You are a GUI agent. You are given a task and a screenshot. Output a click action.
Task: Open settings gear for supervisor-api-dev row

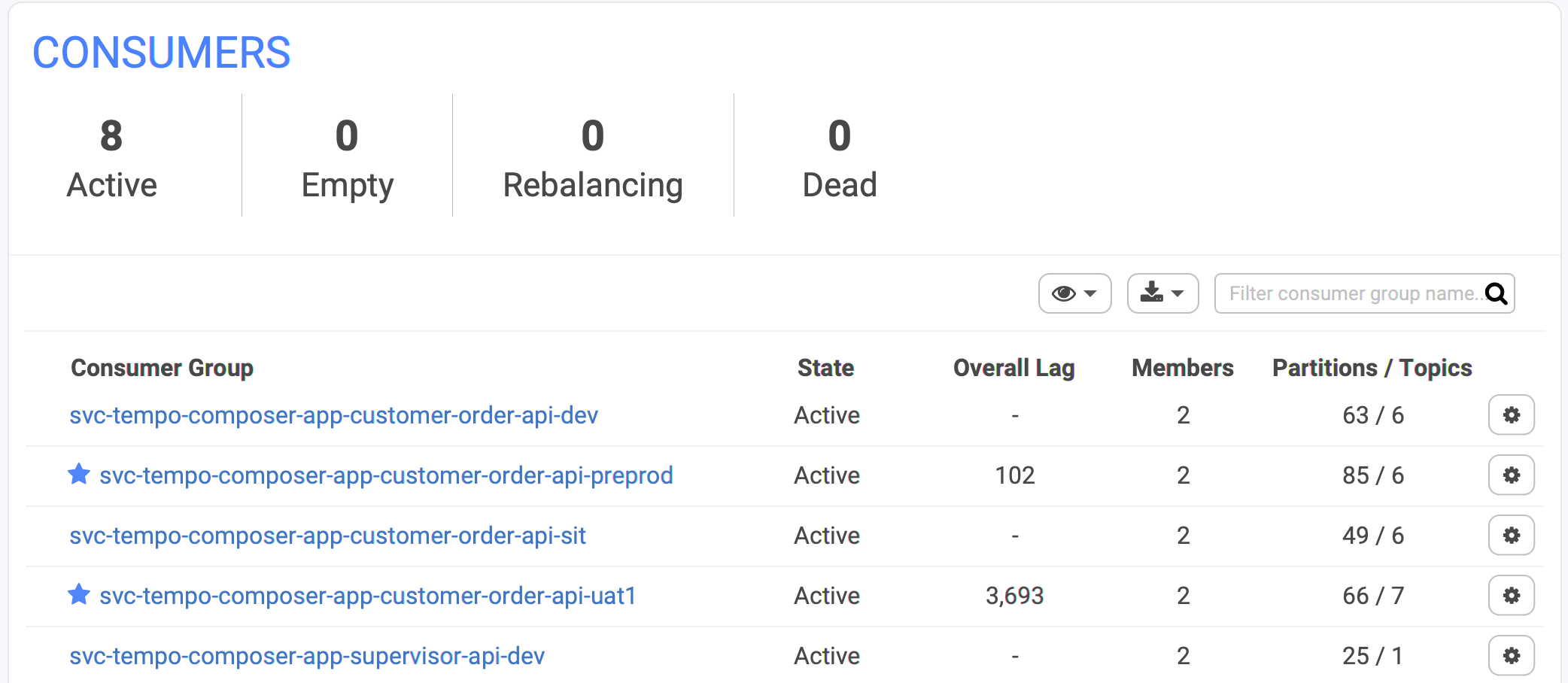(1511, 655)
